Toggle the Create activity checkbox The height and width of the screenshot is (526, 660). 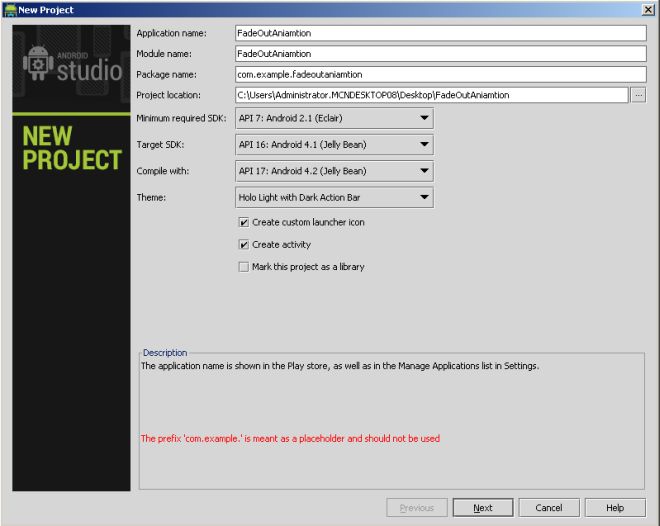pyautogui.click(x=243, y=244)
